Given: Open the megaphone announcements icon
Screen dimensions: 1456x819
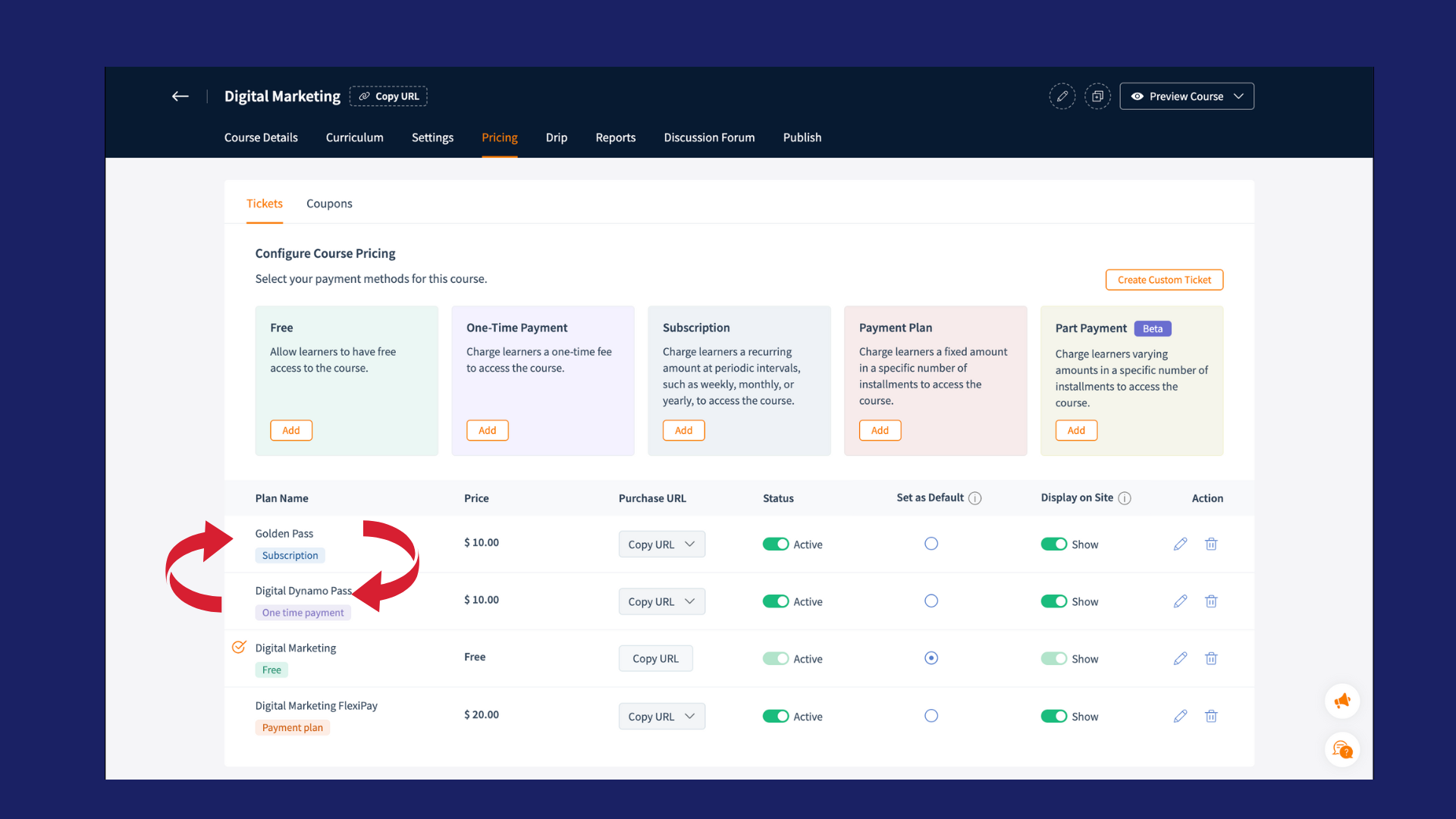Looking at the screenshot, I should pyautogui.click(x=1342, y=701).
